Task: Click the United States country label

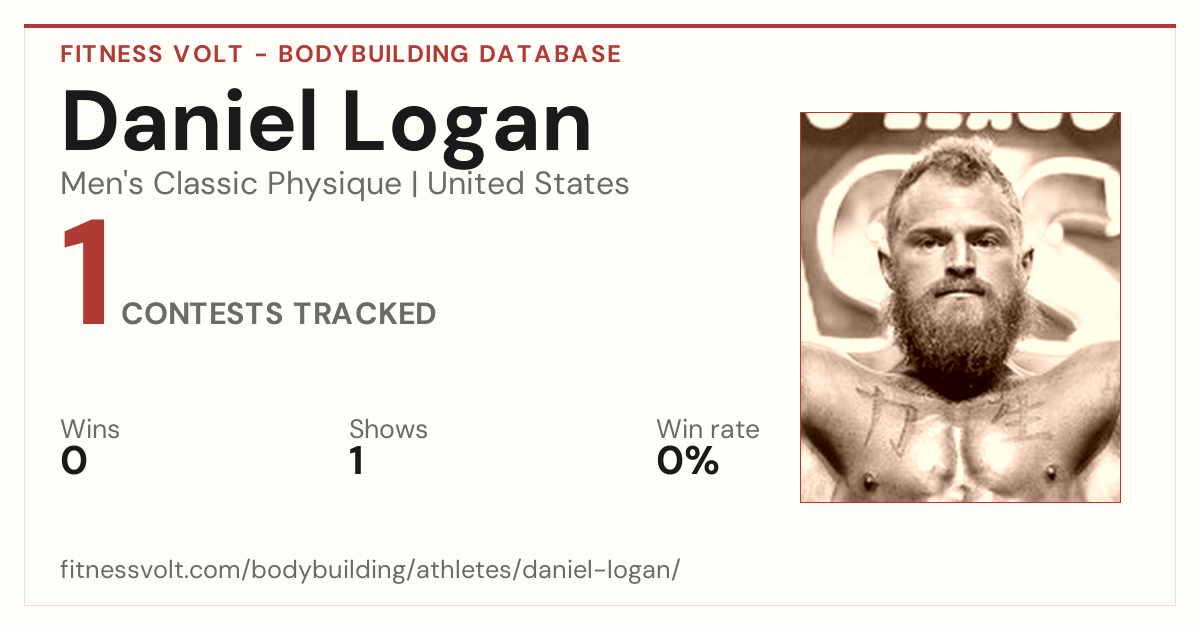Action: [x=528, y=184]
